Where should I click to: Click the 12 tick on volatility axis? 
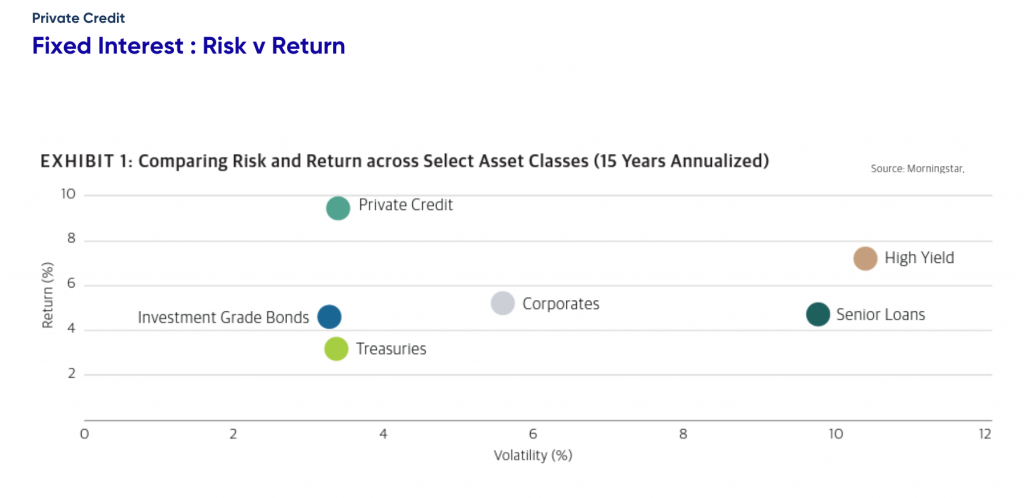(984, 434)
